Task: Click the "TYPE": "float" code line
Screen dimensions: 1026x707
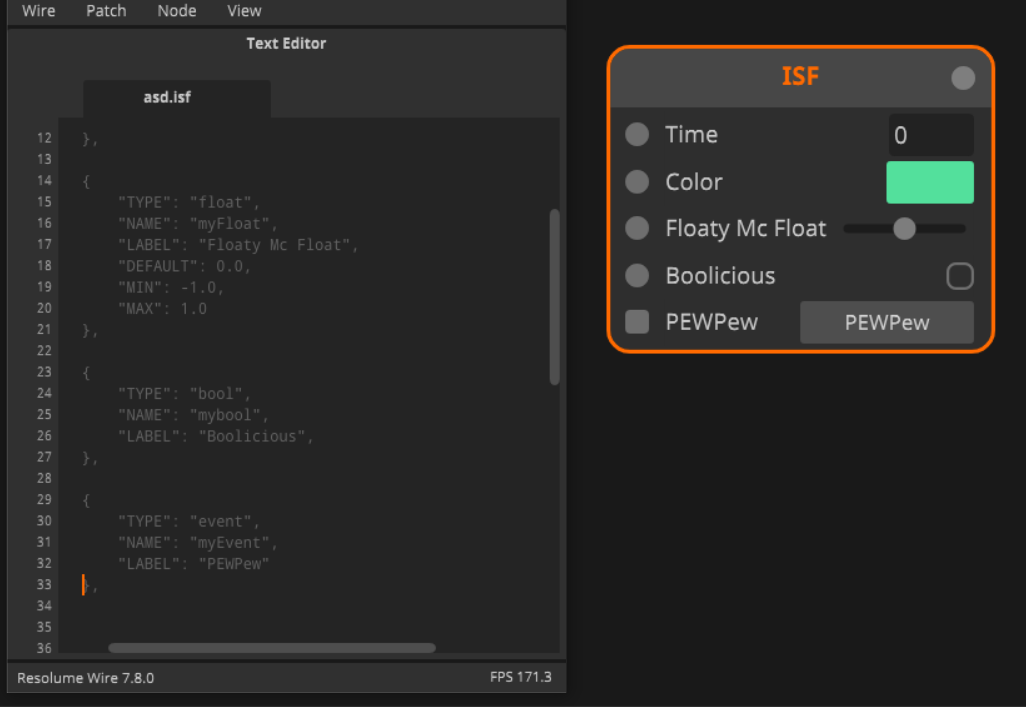Action: [x=188, y=202]
